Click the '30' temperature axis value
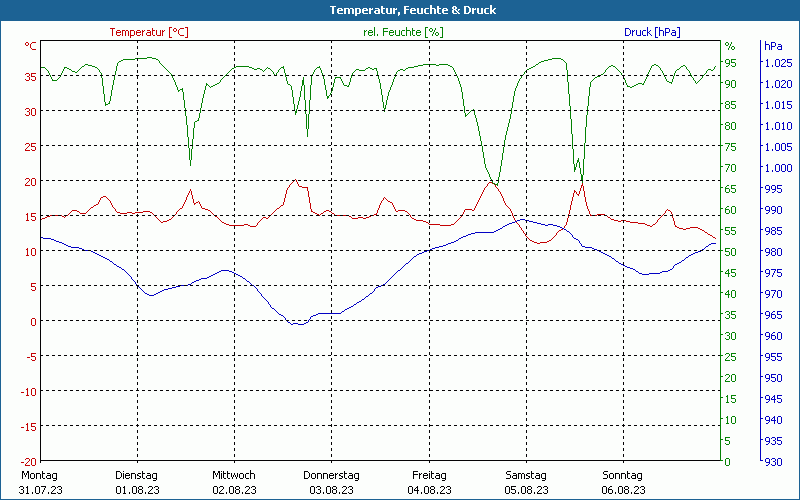Screen dimensions: 800x500 click(31, 112)
